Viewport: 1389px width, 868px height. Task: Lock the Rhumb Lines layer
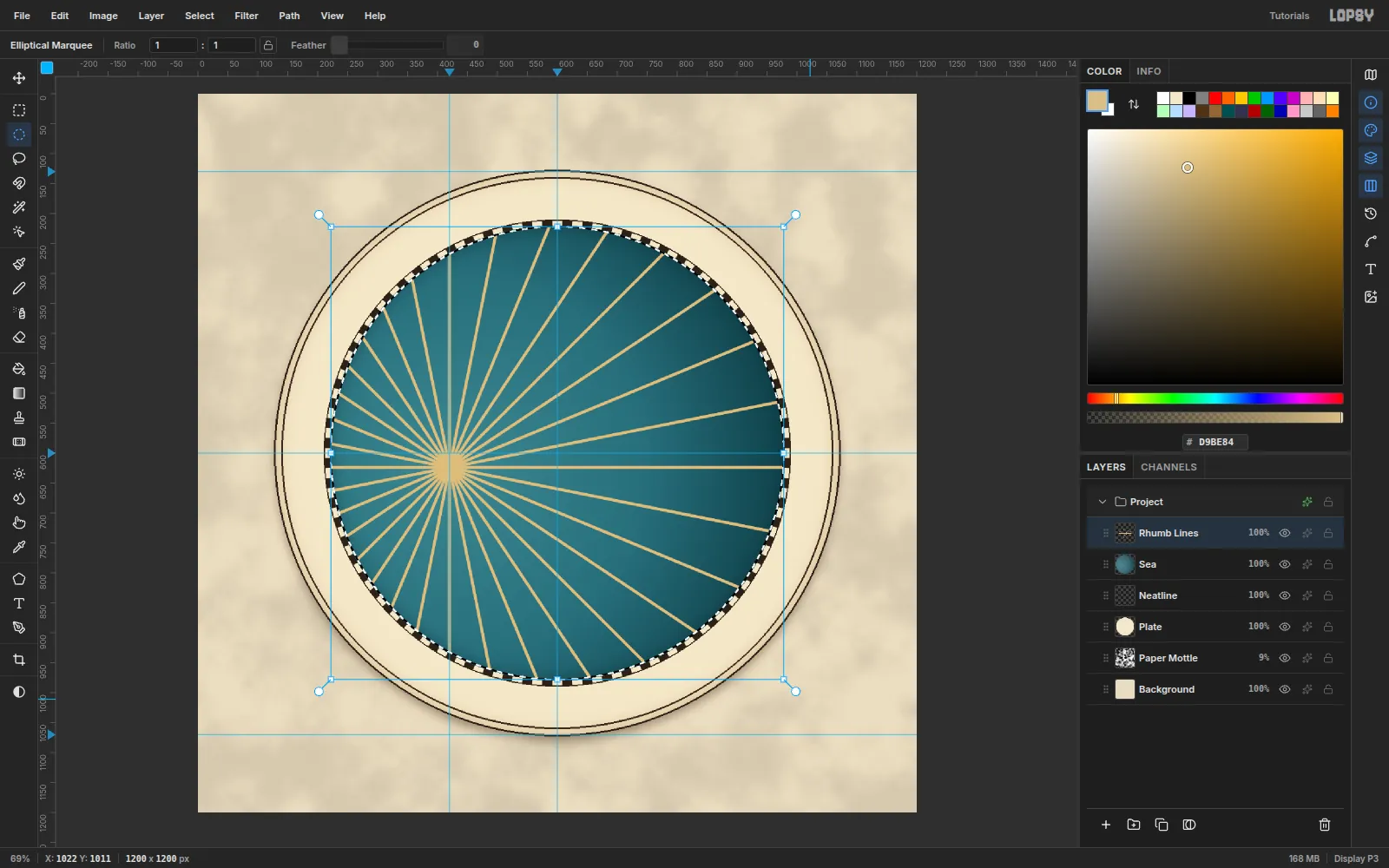[1328, 533]
